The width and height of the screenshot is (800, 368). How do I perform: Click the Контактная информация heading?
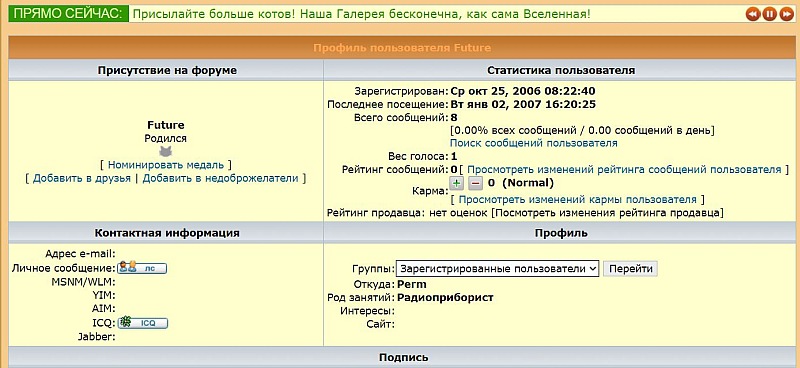tap(167, 233)
